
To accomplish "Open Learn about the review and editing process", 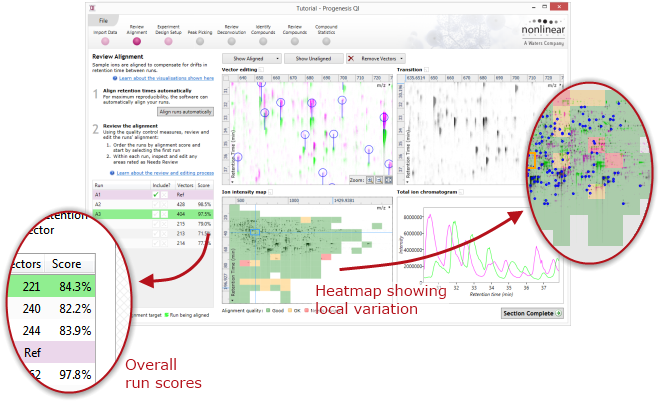I will [165, 173].
